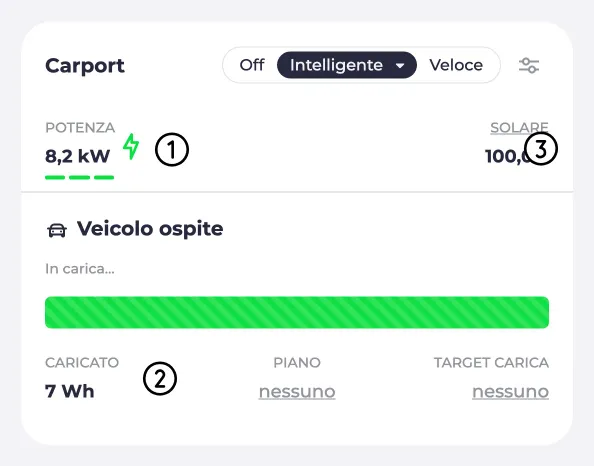
Task: Click the circled number 1 marker
Action: pyautogui.click(x=172, y=149)
